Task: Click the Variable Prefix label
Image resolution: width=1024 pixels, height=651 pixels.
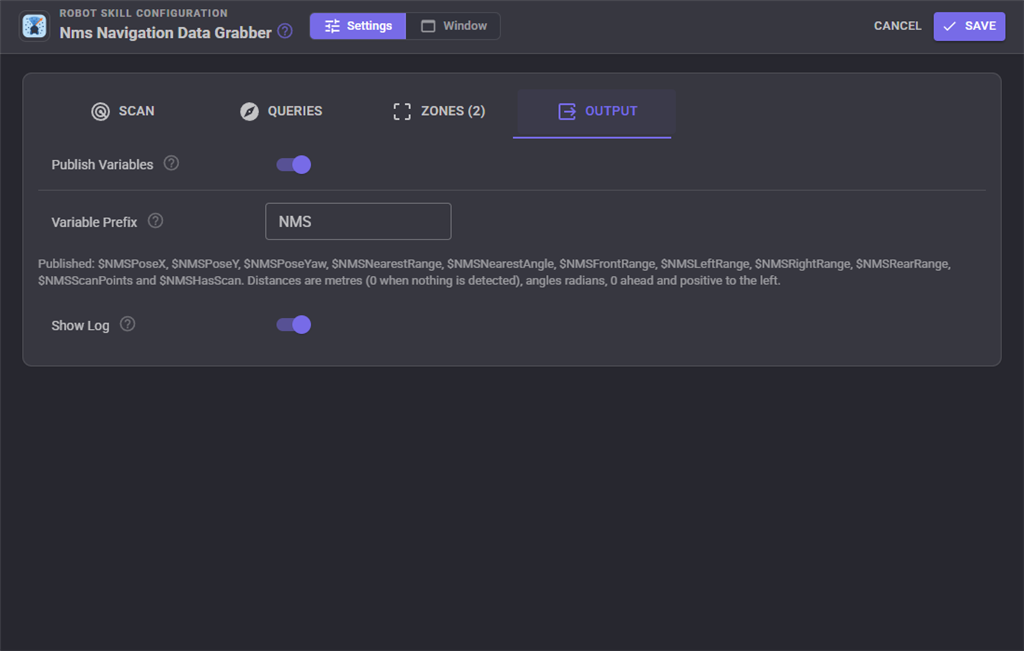Action: click(x=94, y=222)
